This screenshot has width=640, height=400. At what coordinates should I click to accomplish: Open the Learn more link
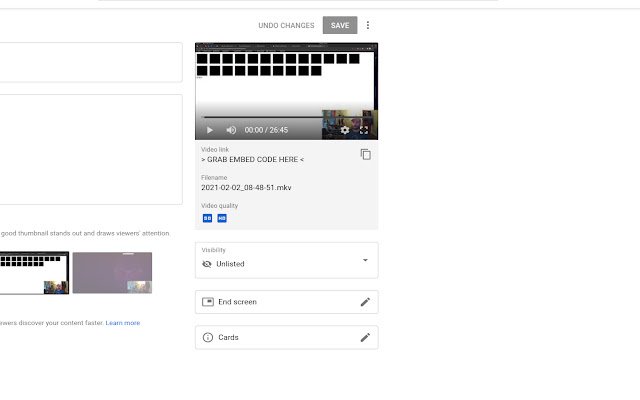(123, 323)
